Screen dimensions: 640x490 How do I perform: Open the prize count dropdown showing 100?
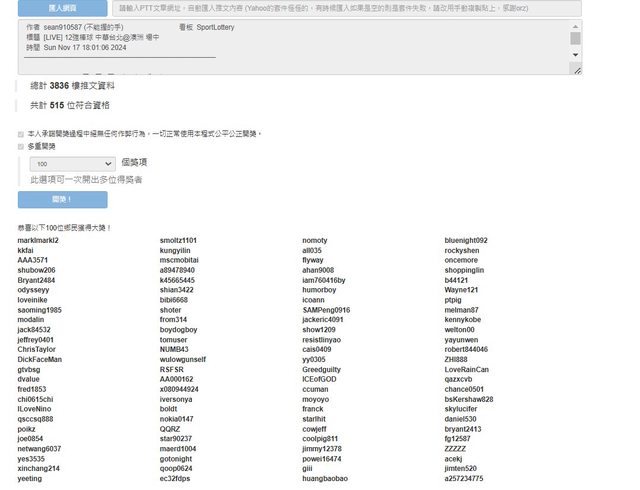74,163
